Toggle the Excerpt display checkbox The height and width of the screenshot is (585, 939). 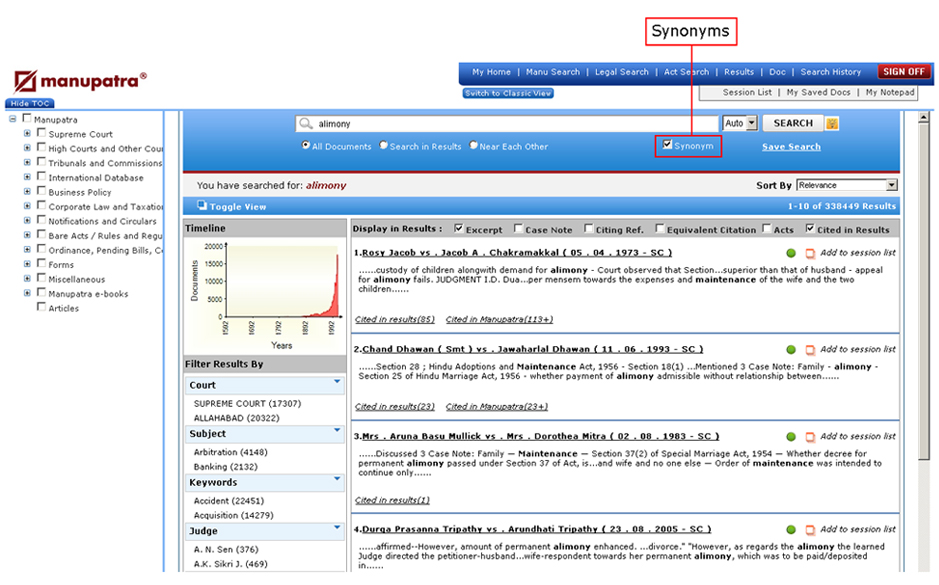point(459,228)
